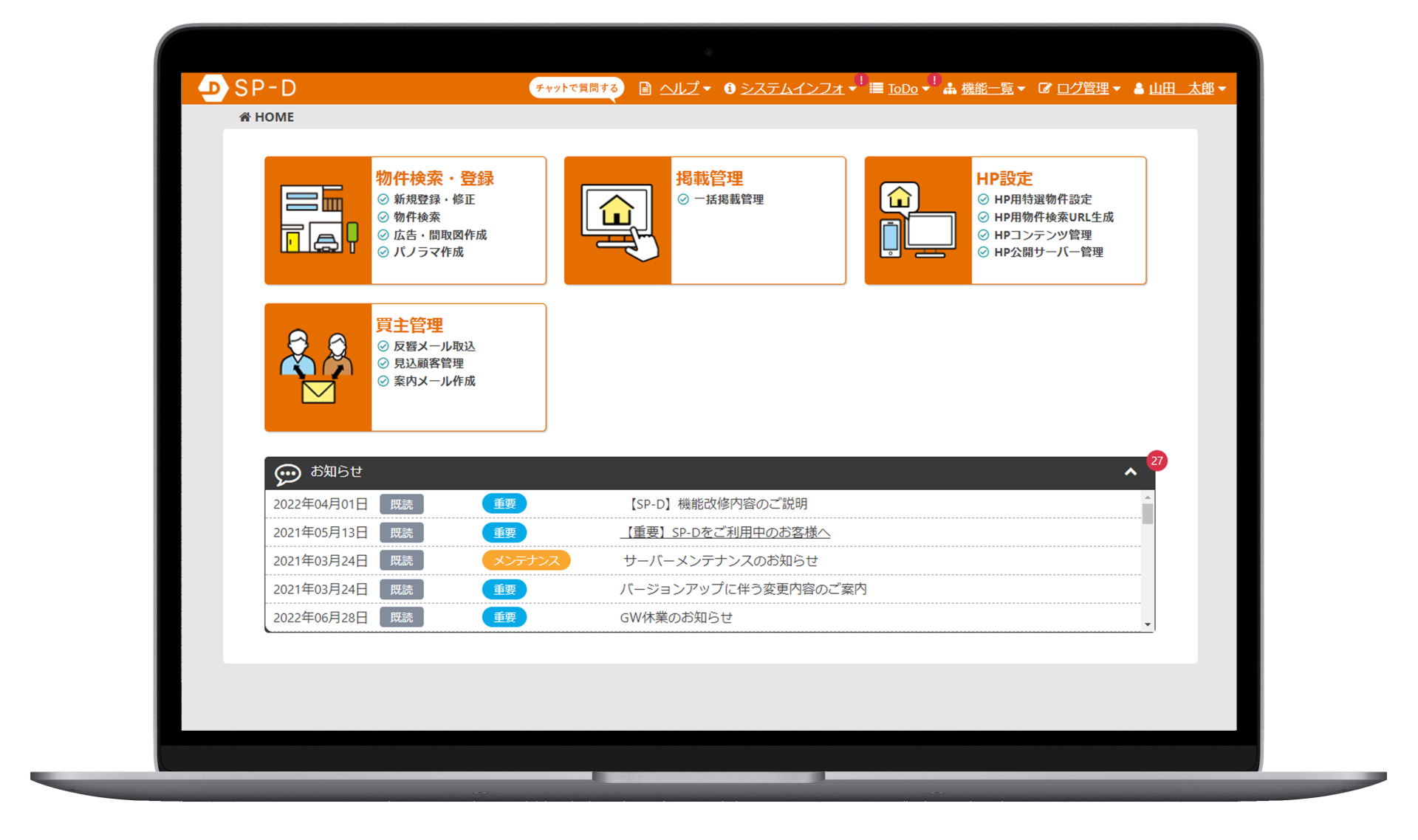Click the 既読 badge on 2022年06月28日 row
1418x840 pixels.
pos(402,617)
